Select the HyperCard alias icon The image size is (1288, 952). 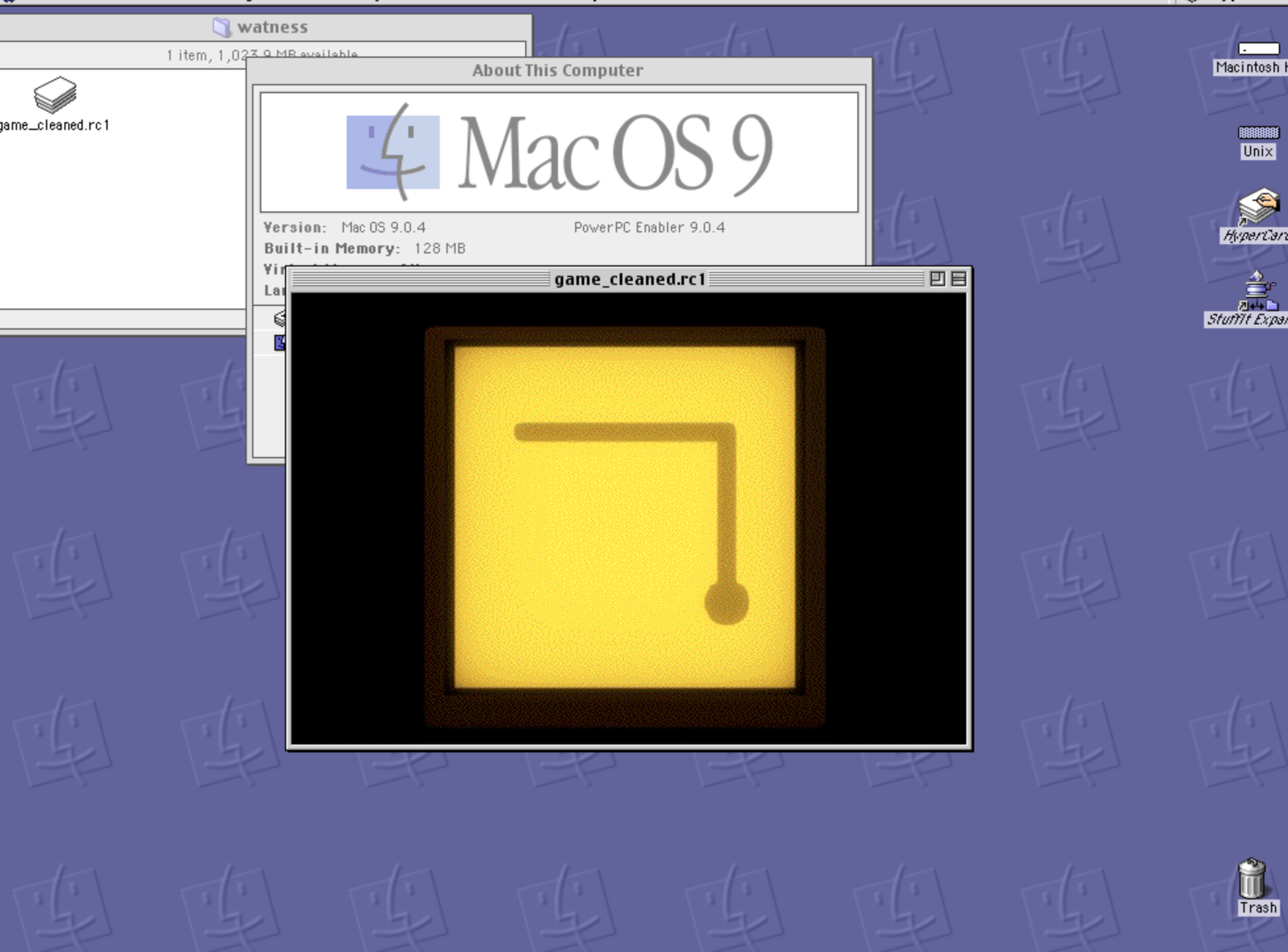1258,207
